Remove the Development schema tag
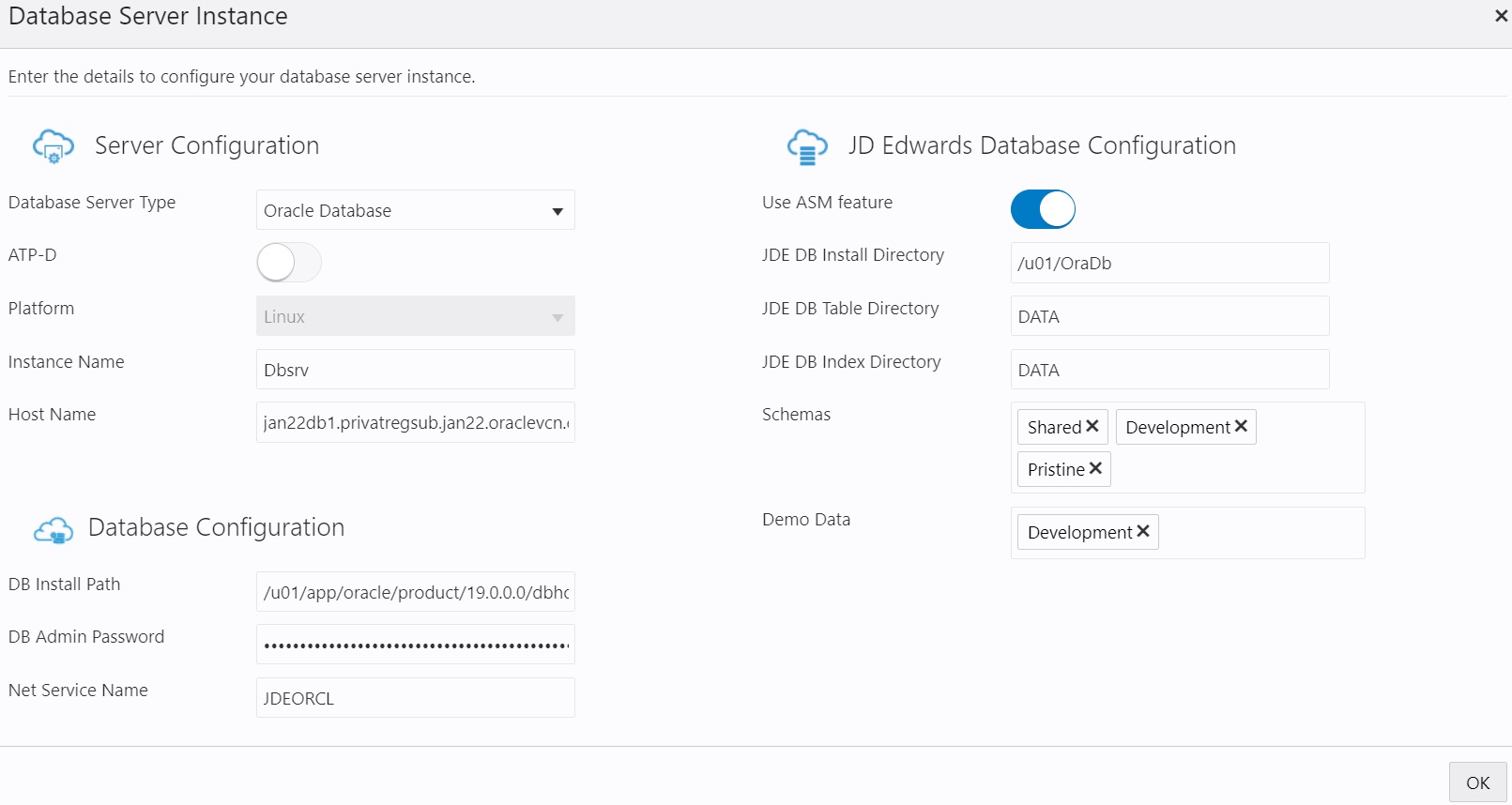Screen dimensions: 1512x805 tap(1241, 426)
